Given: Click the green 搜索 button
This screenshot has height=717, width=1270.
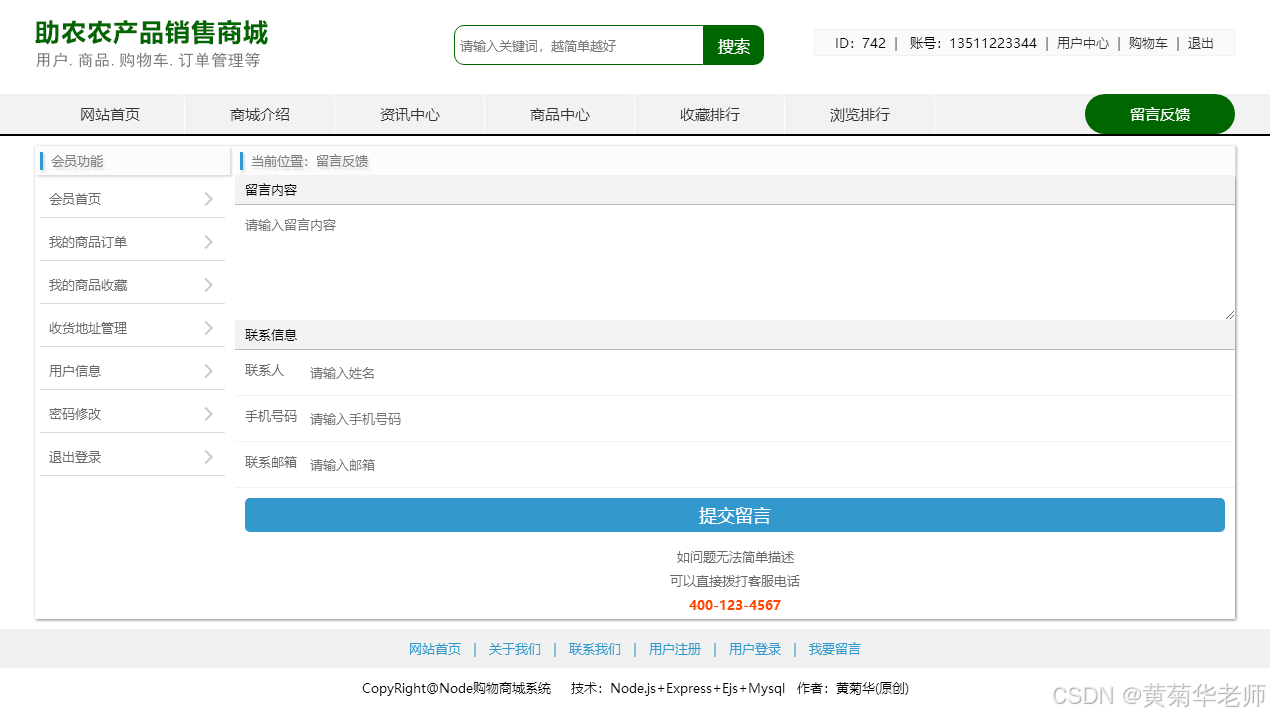Looking at the screenshot, I should 734,45.
